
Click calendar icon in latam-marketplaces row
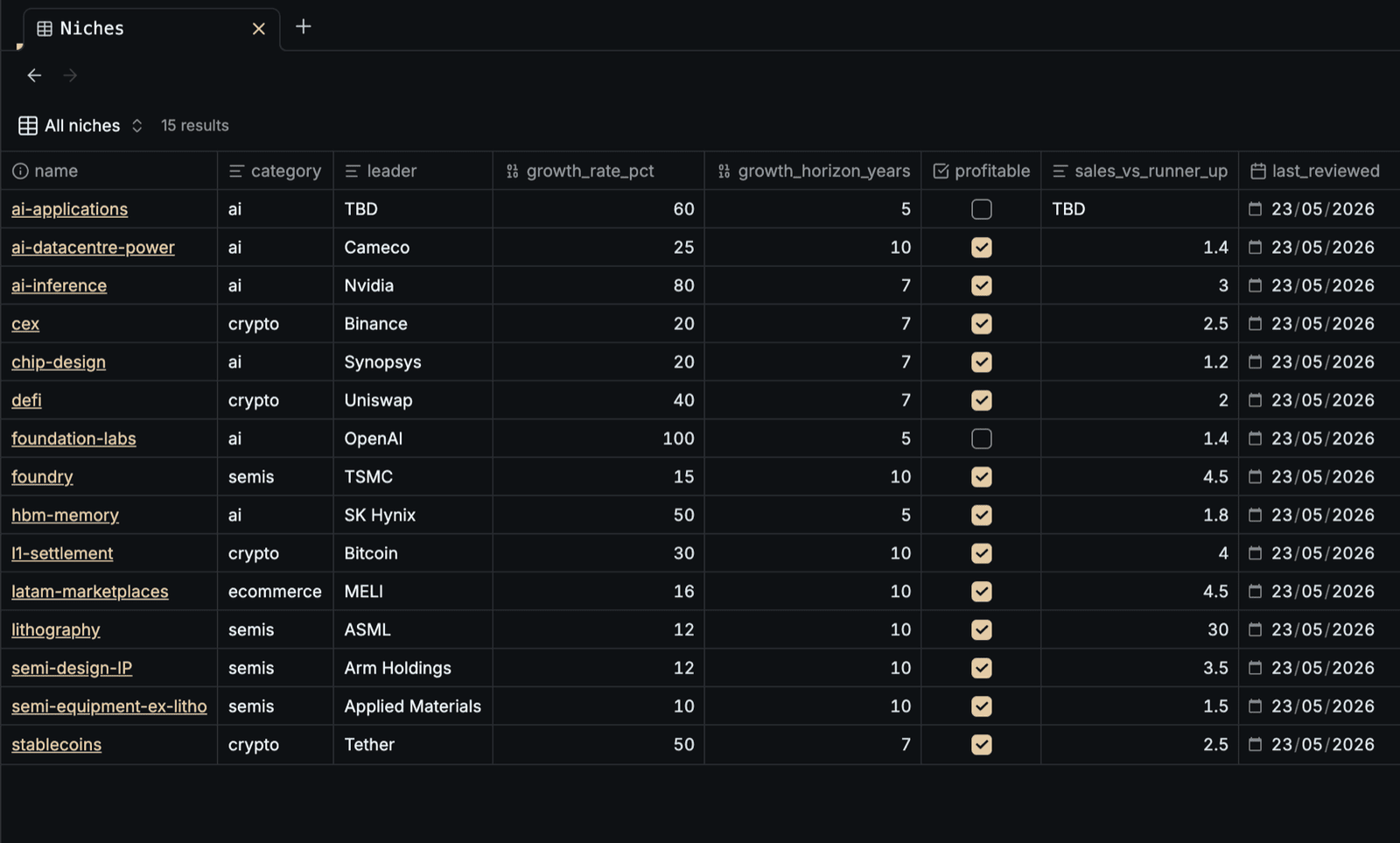point(1255,592)
